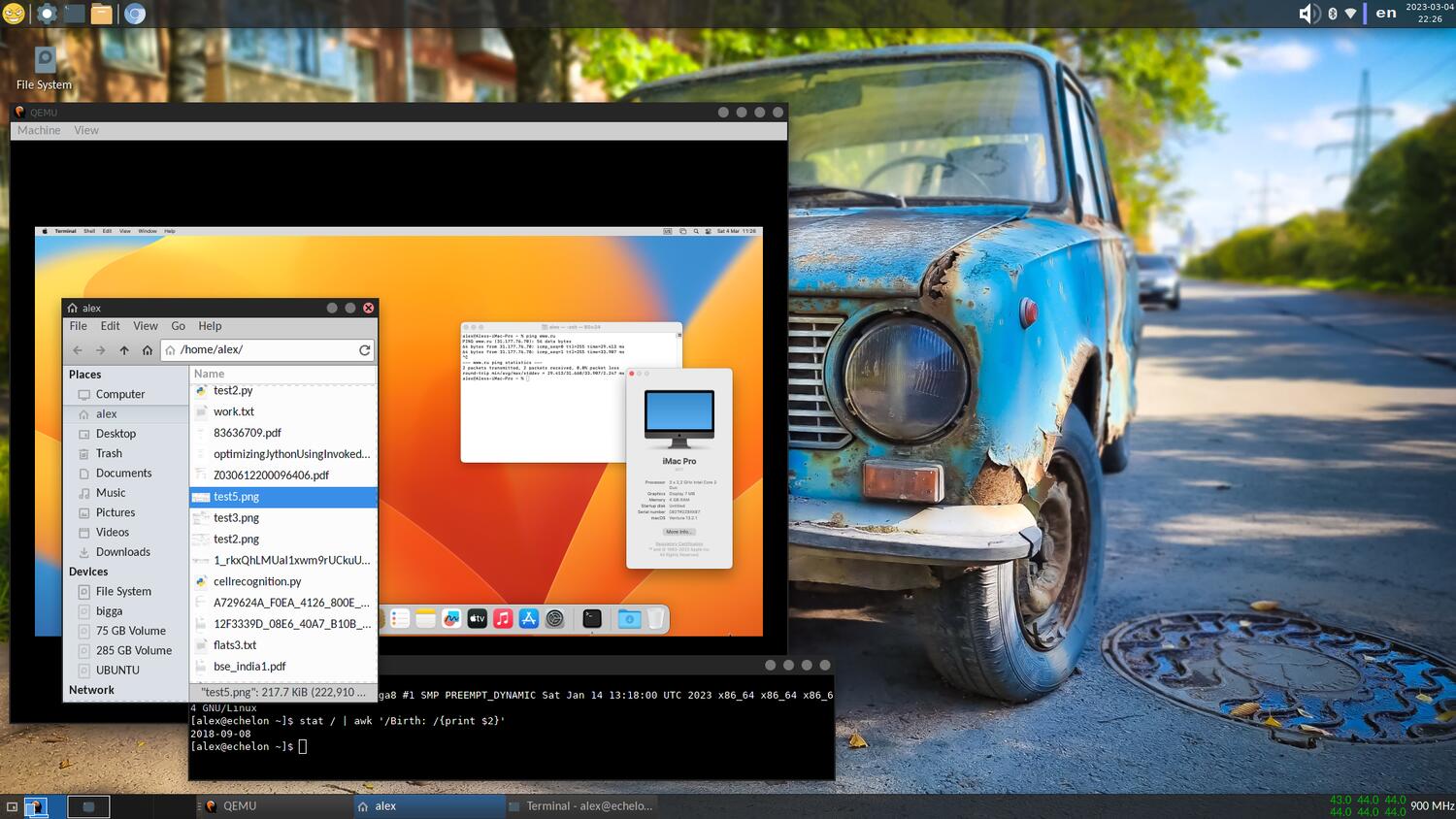
Task: Select Computer in the Places sidebar
Action: coord(126,394)
